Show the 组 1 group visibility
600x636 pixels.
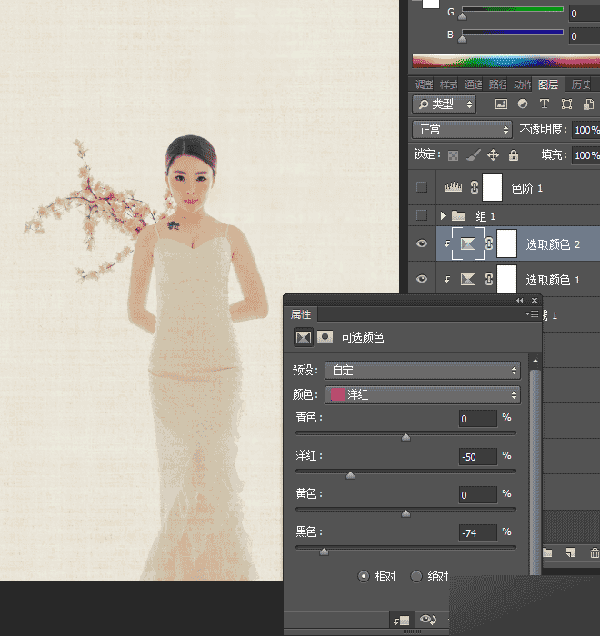click(x=422, y=216)
